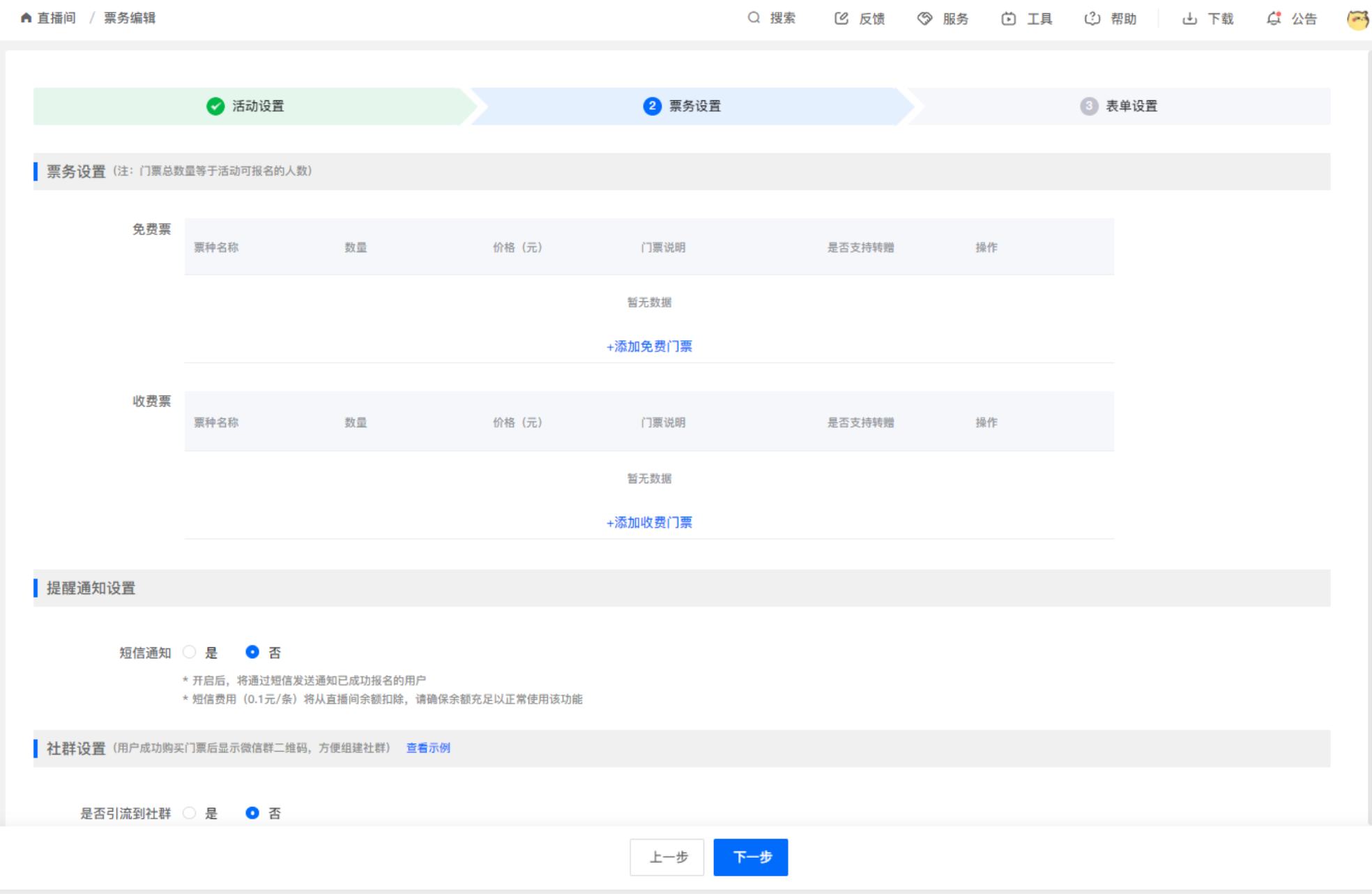Open the service (服务) tag icon

924,19
